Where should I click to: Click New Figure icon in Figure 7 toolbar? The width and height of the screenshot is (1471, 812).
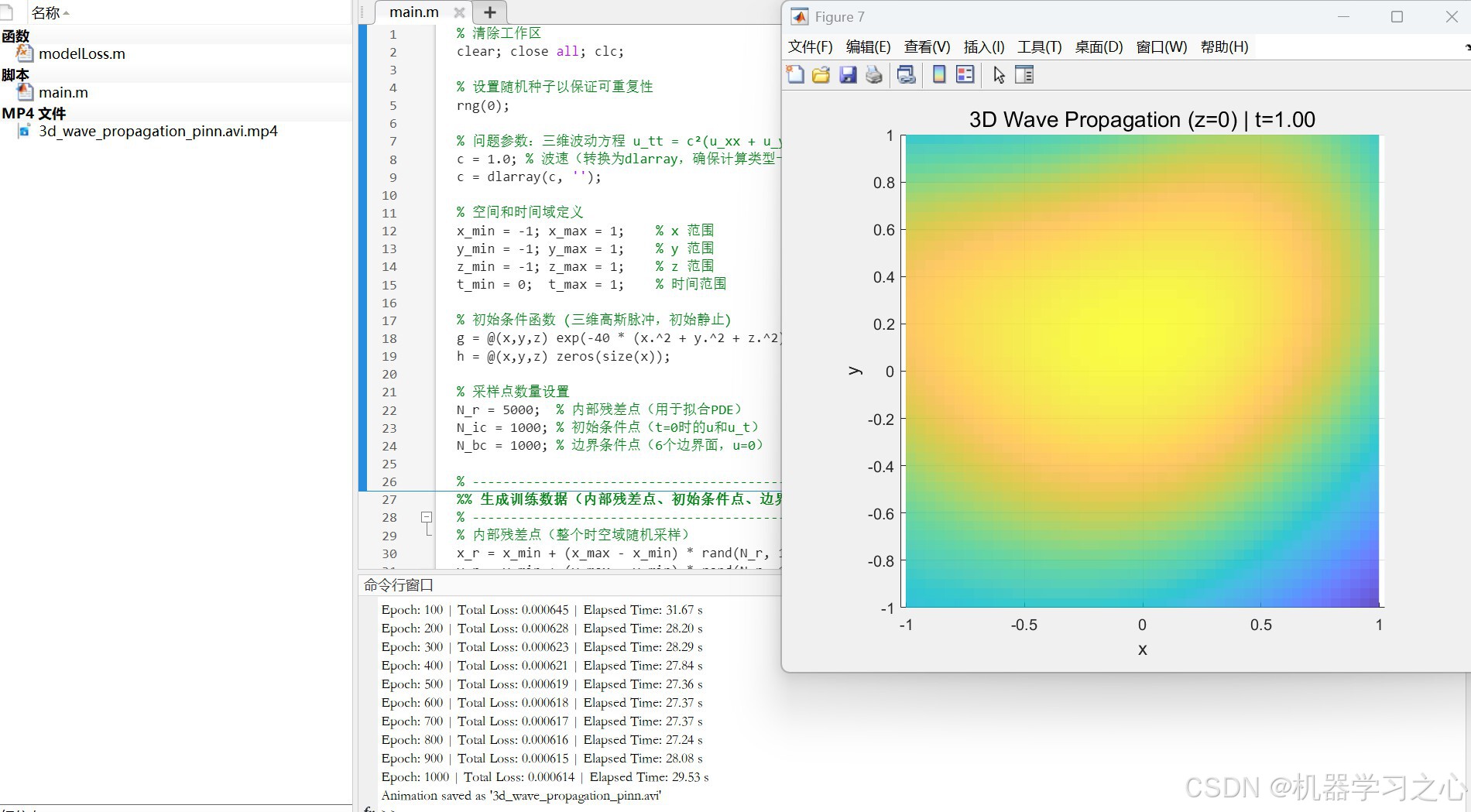795,75
